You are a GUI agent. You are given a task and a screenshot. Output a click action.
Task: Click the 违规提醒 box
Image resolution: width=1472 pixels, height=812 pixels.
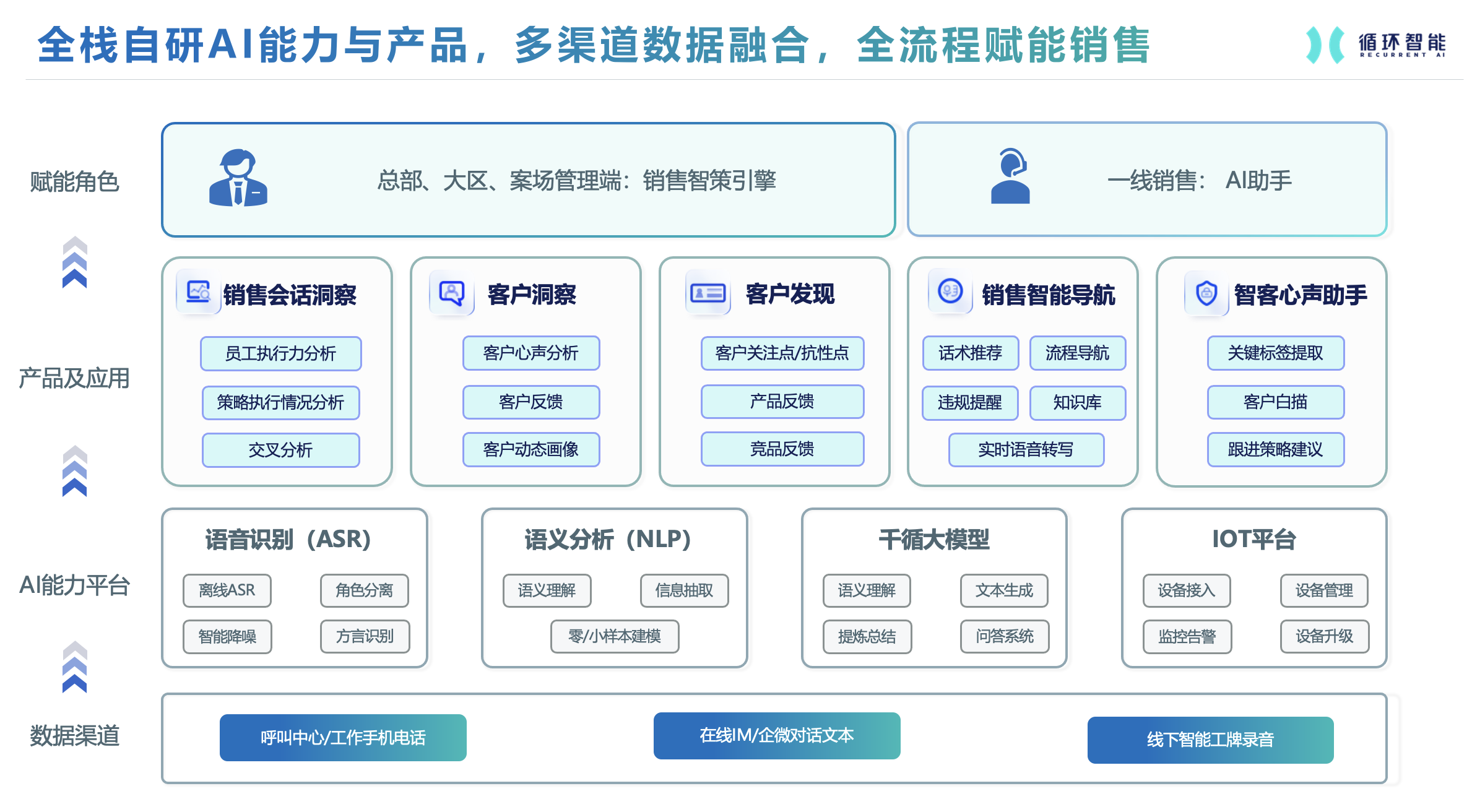pos(970,403)
